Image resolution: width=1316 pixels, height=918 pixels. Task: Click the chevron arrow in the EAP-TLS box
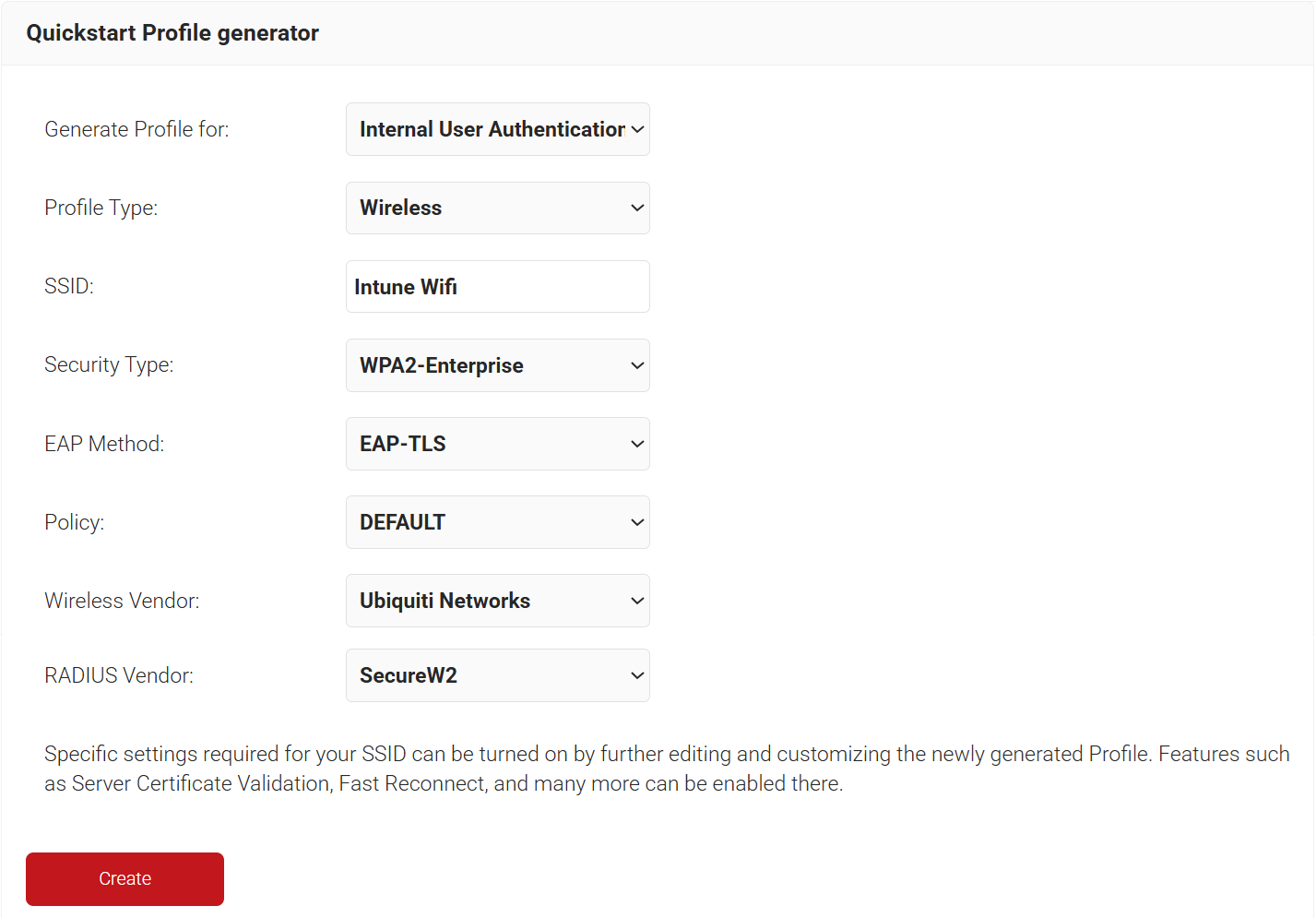tap(637, 444)
